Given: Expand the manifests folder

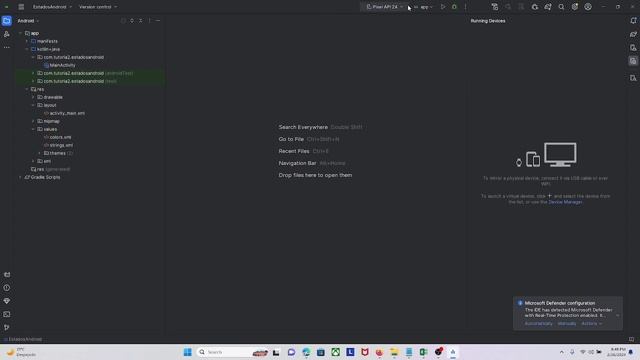Looking at the screenshot, I should click(27, 41).
